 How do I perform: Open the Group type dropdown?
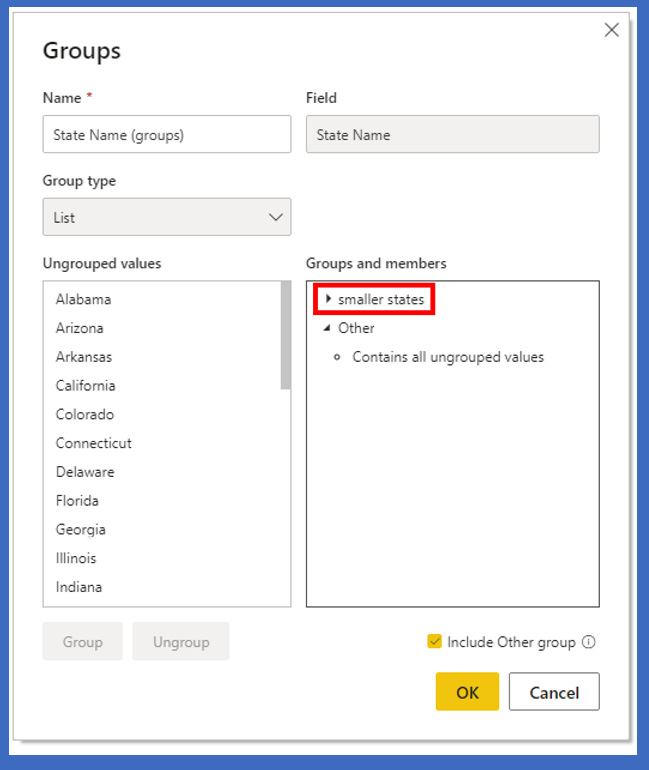166,217
